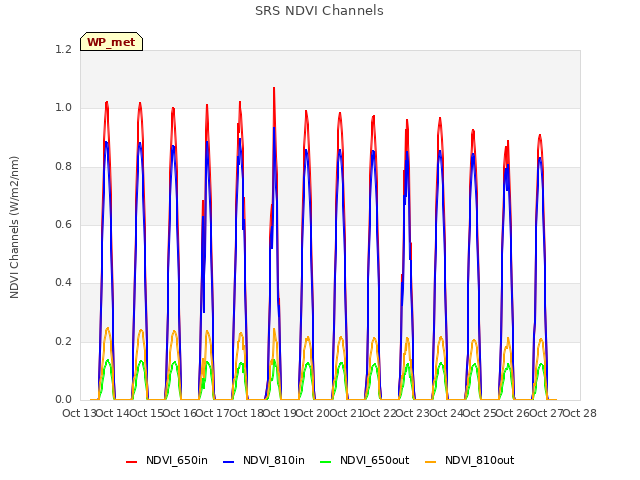Viewport: 640px width, 480px height.
Task: Click the blue NDVI_810in legend swatch
Action: coord(229,462)
